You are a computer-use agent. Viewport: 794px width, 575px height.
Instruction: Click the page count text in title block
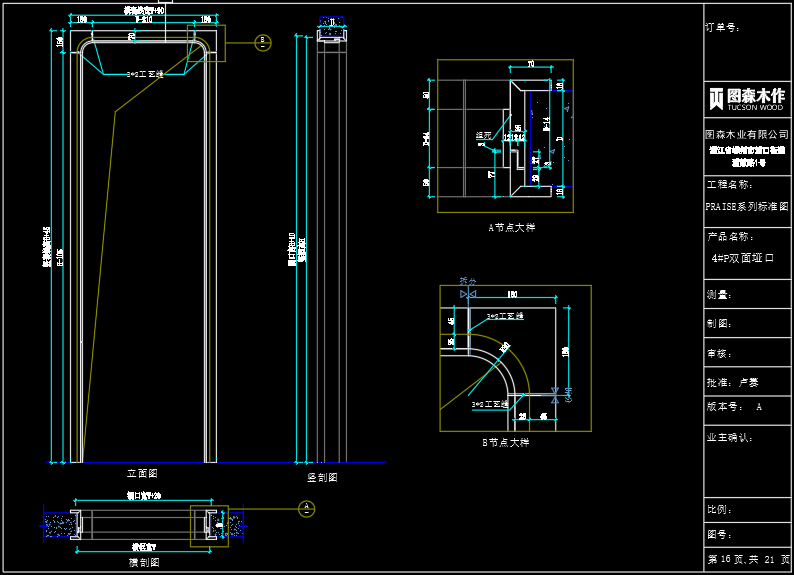[748, 559]
